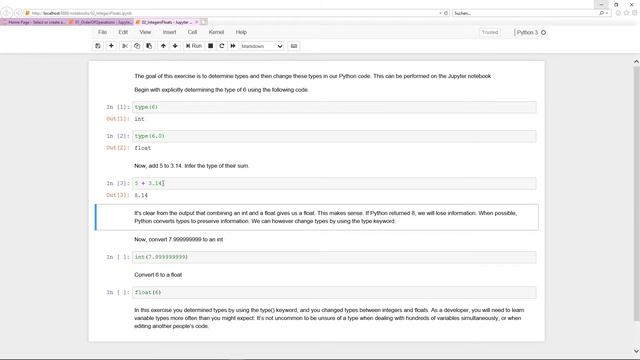The image size is (640, 360).
Task: Click the output value 8.14
Action: coord(141,196)
